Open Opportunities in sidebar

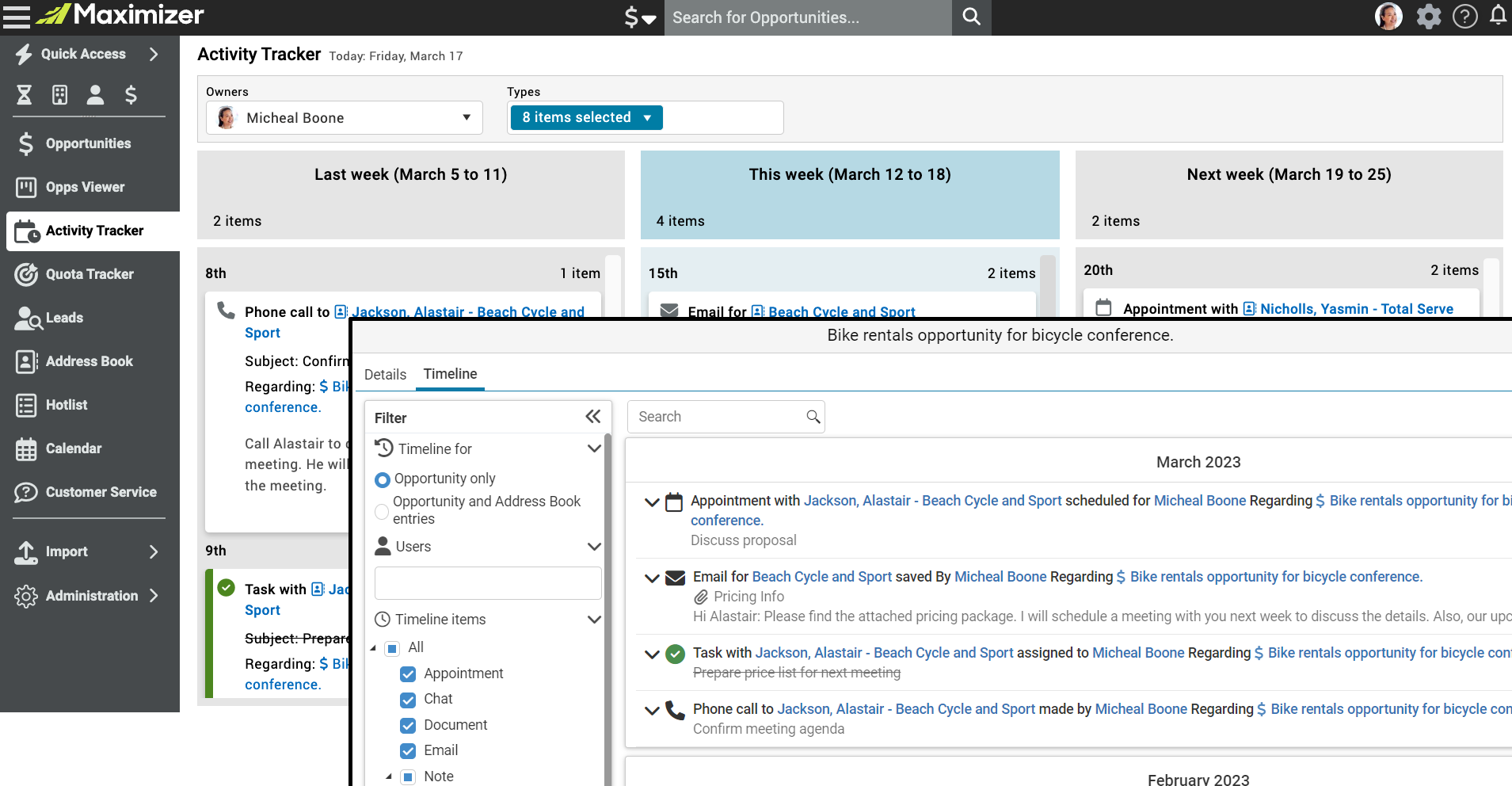[x=89, y=143]
